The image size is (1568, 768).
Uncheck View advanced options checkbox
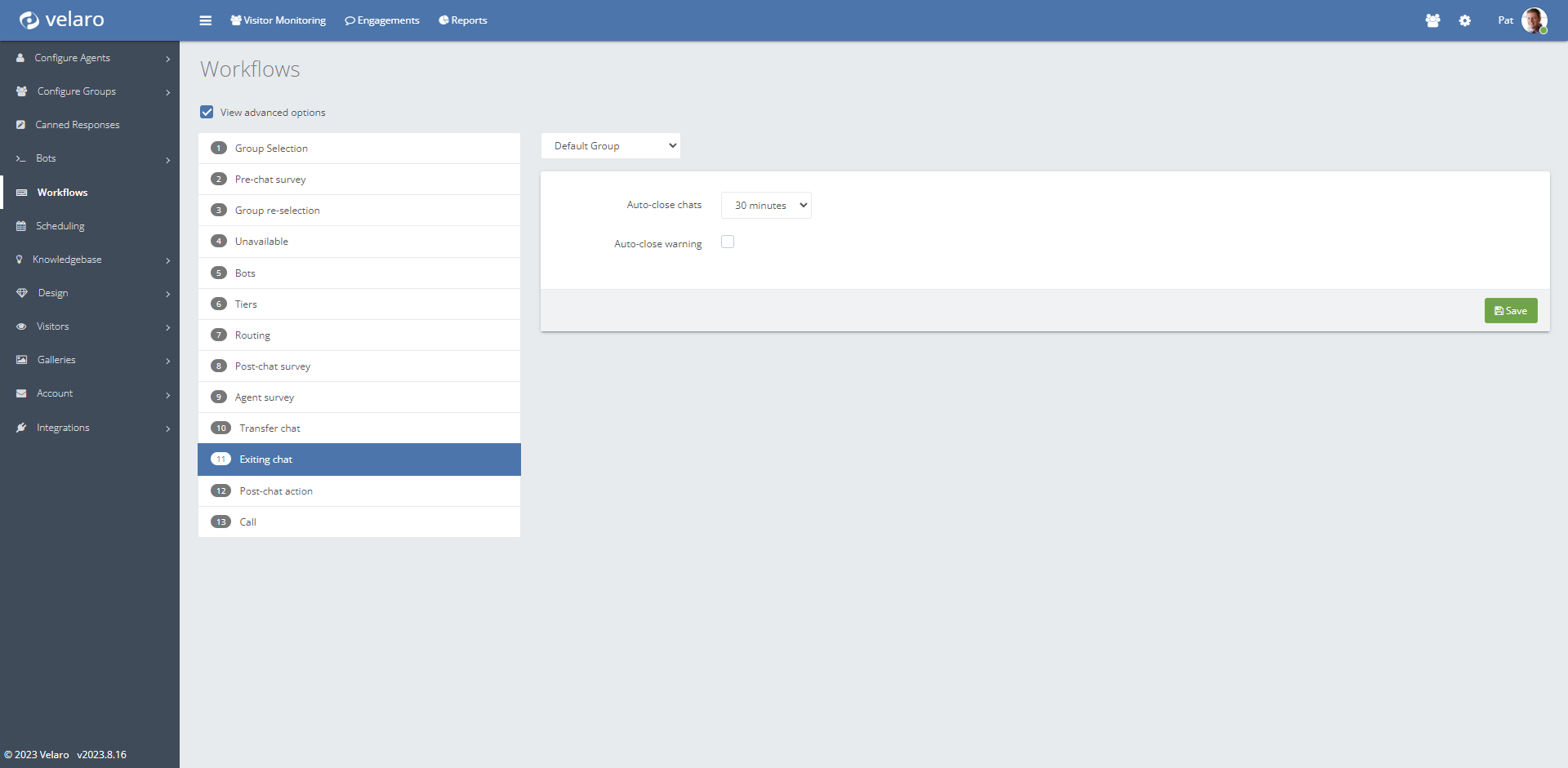click(207, 112)
